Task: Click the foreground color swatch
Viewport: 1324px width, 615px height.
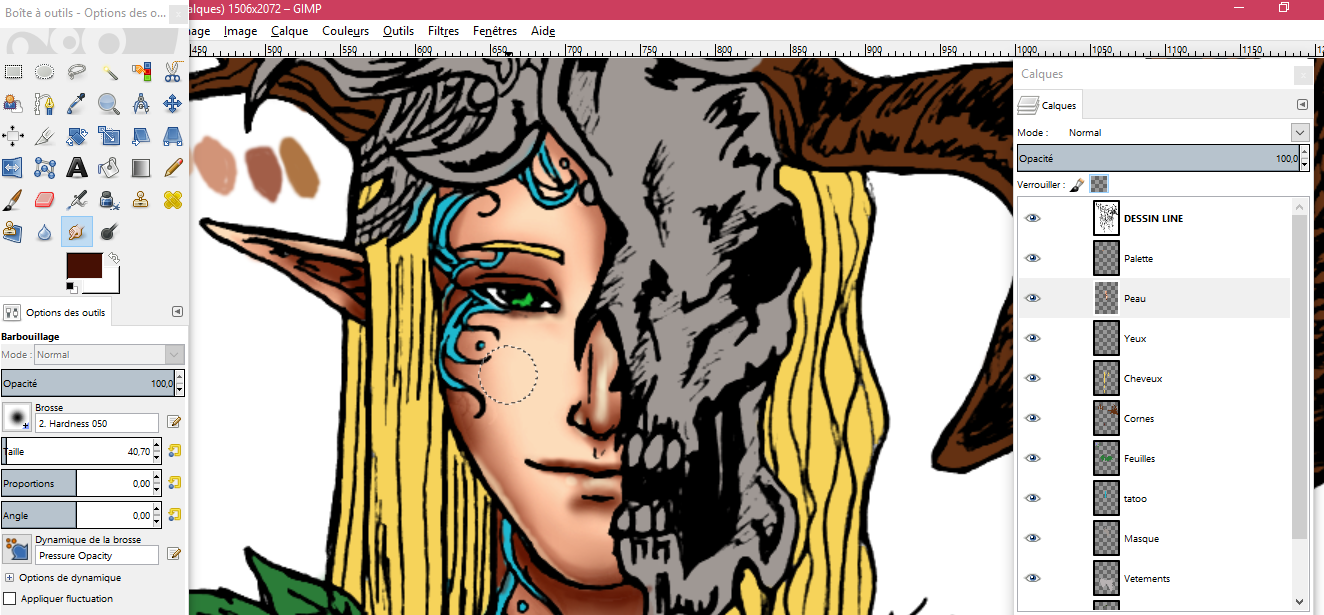Action: 84,267
